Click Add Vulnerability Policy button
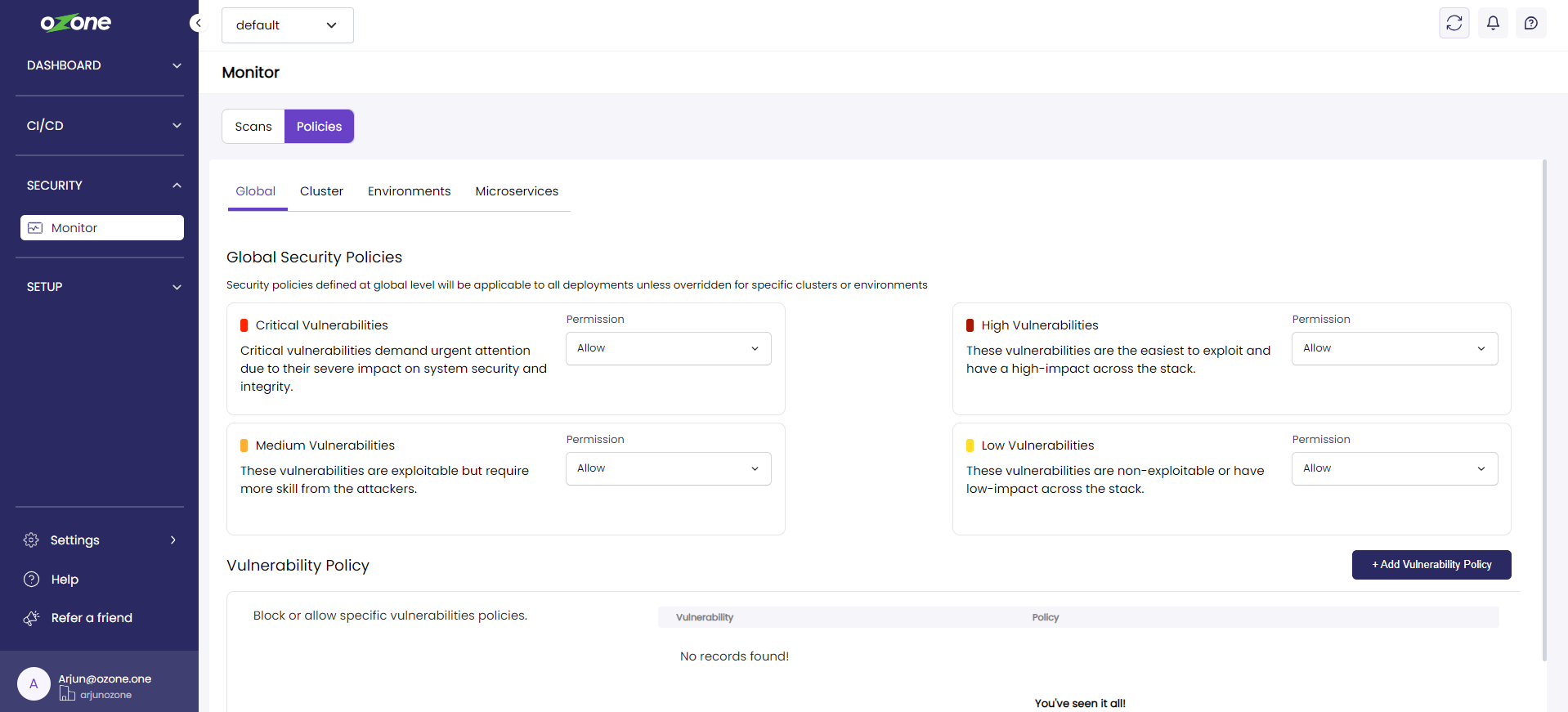Viewport: 1568px width, 712px height. point(1431,565)
